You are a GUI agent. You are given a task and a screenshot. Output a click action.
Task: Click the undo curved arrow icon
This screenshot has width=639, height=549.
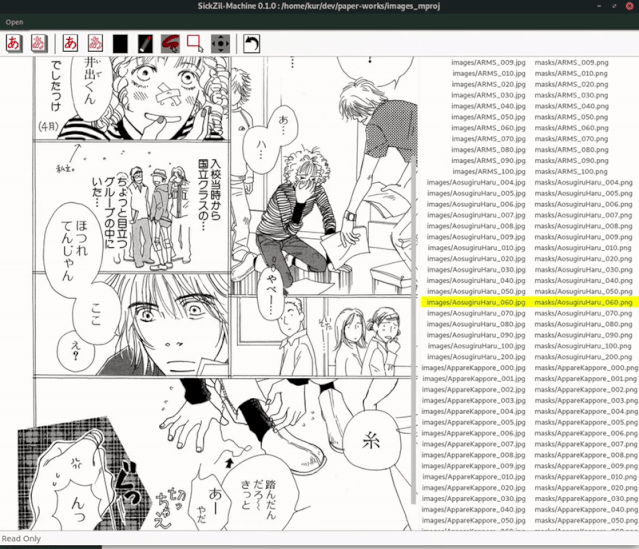(x=251, y=44)
